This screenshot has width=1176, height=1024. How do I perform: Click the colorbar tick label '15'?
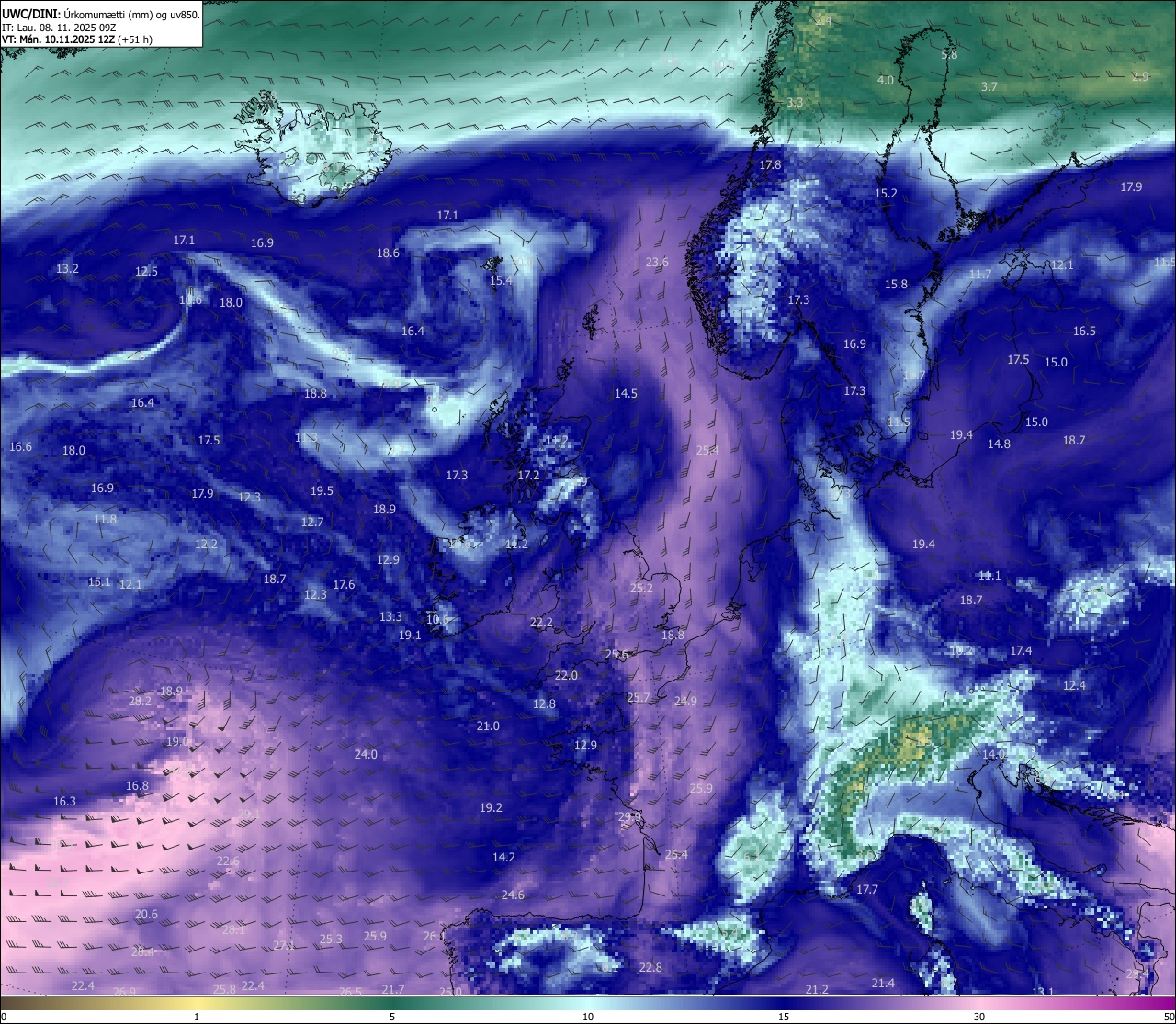[784, 1017]
